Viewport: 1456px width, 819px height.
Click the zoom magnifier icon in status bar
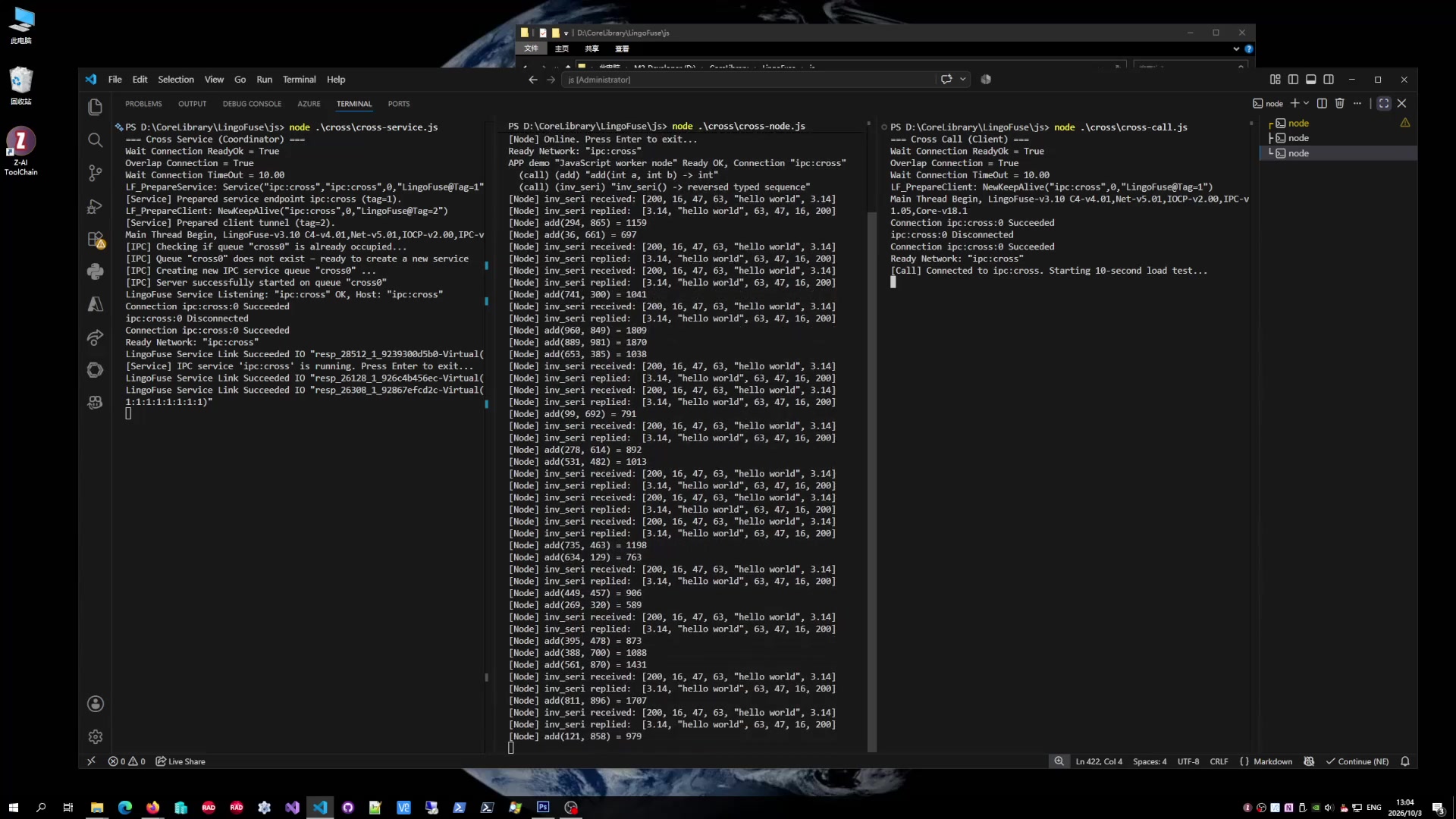pos(1059,761)
